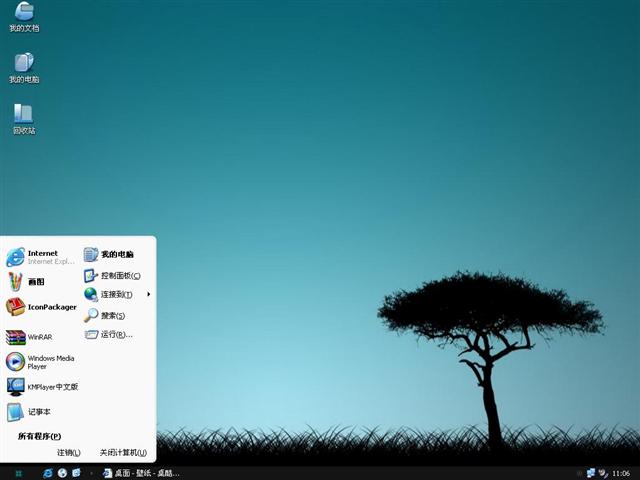This screenshot has height=480, width=640.
Task: Open the 我的文档 desktop icon
Action: pyautogui.click(x=24, y=17)
